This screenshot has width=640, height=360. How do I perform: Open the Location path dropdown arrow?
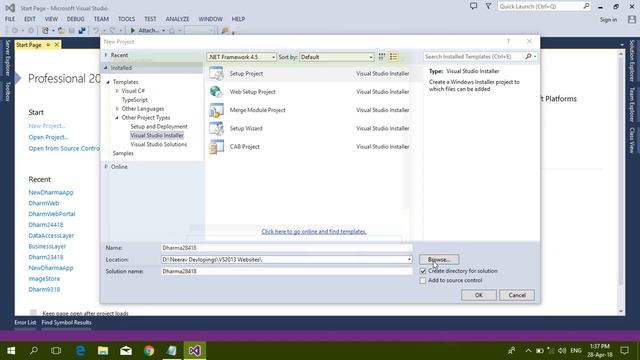409,260
